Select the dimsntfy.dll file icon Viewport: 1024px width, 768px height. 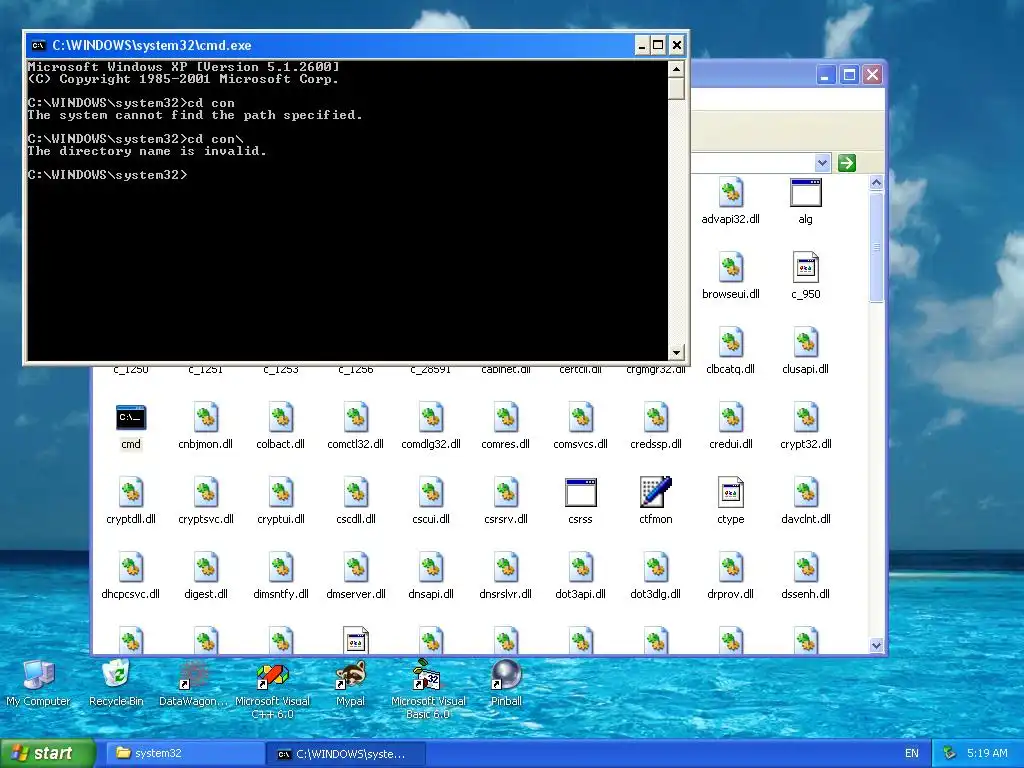pyautogui.click(x=281, y=568)
